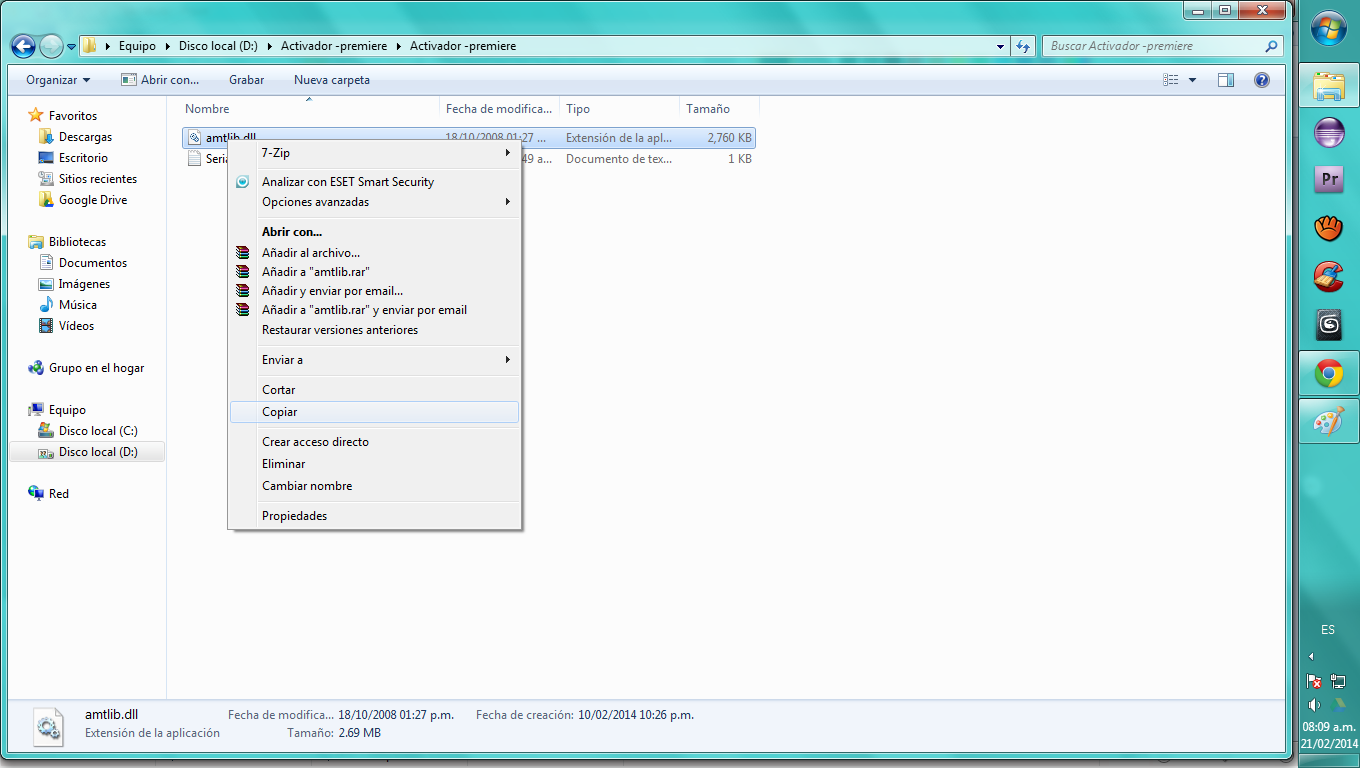This screenshot has width=1360, height=768.
Task: Expand the Opciones avanzadas submenu
Action: tap(375, 202)
